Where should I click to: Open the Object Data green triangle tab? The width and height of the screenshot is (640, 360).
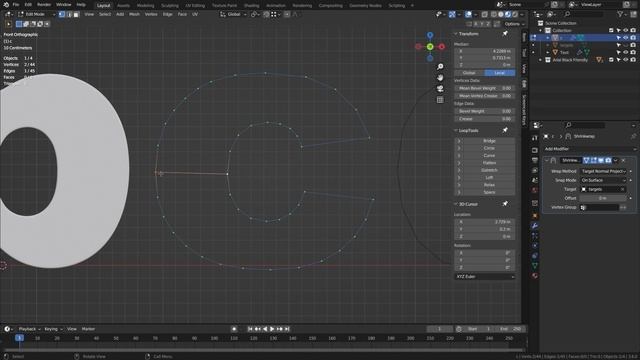535,266
